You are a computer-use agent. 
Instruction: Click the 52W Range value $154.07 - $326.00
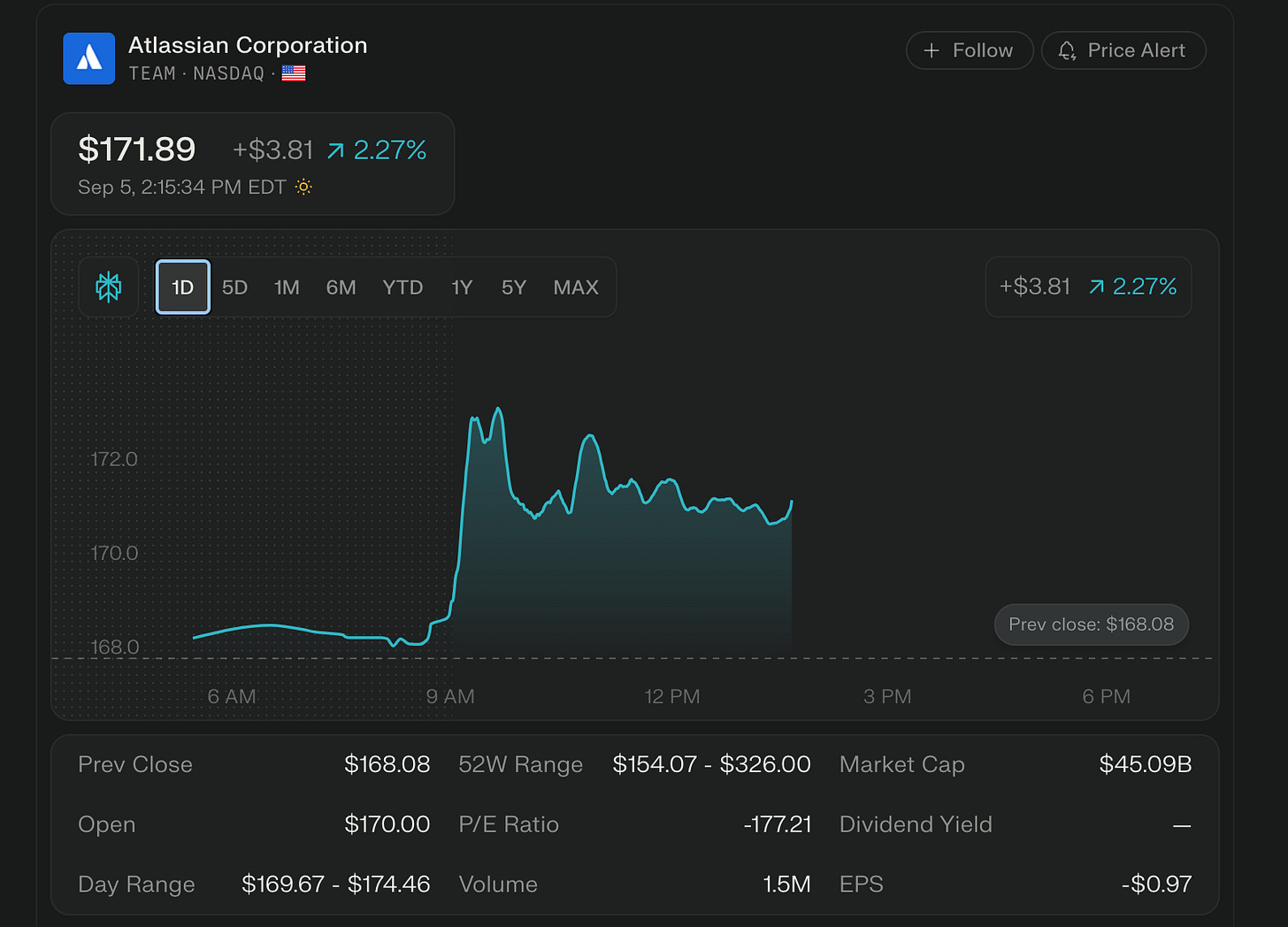click(711, 764)
